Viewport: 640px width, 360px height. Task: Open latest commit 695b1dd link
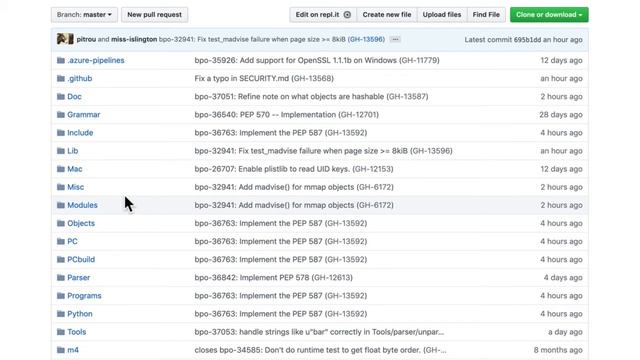[x=527, y=40]
